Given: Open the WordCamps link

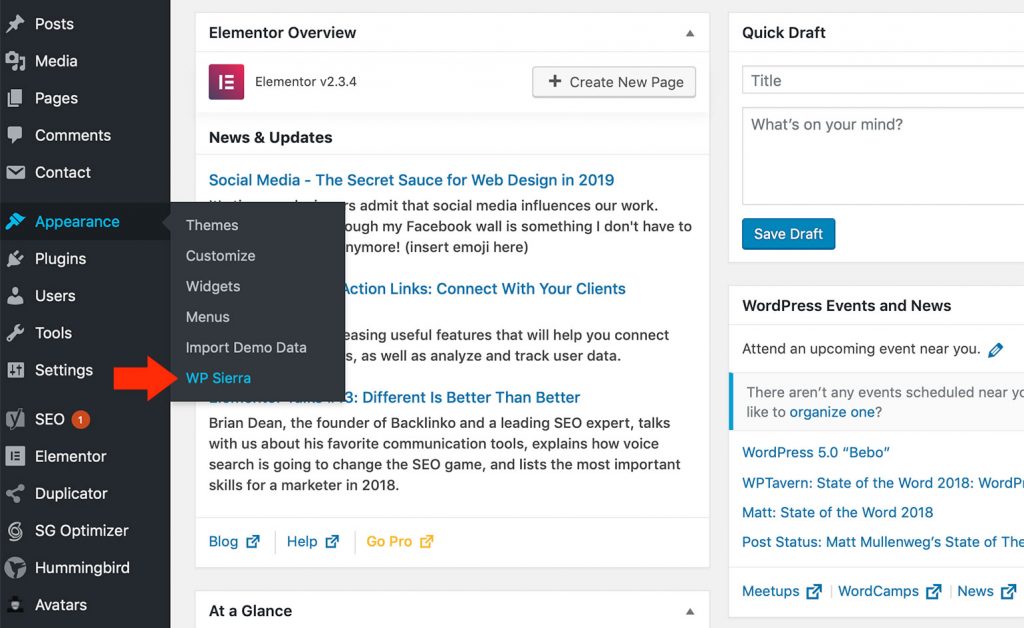Looking at the screenshot, I should pyautogui.click(x=878, y=591).
